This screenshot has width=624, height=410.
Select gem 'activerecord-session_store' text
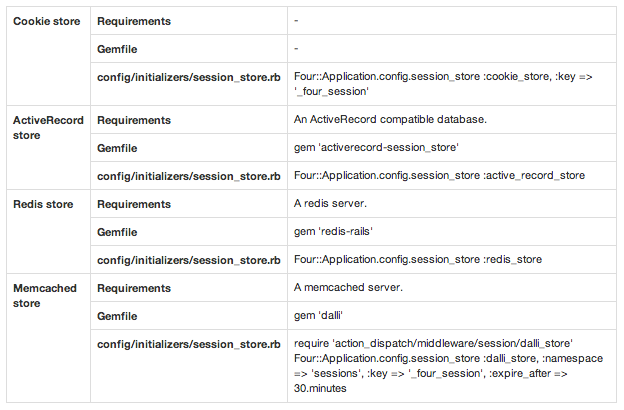(x=376, y=147)
